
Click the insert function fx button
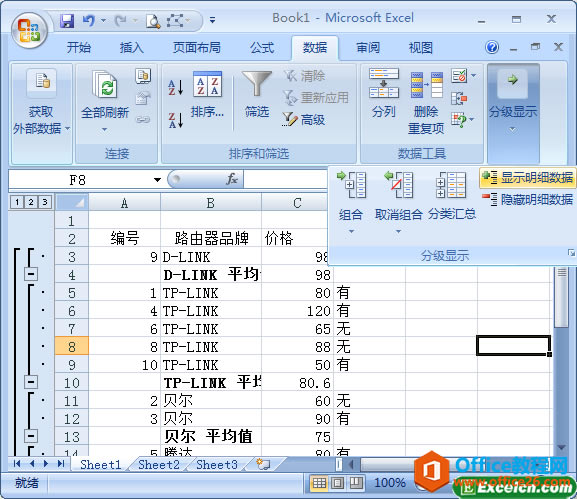tap(232, 179)
